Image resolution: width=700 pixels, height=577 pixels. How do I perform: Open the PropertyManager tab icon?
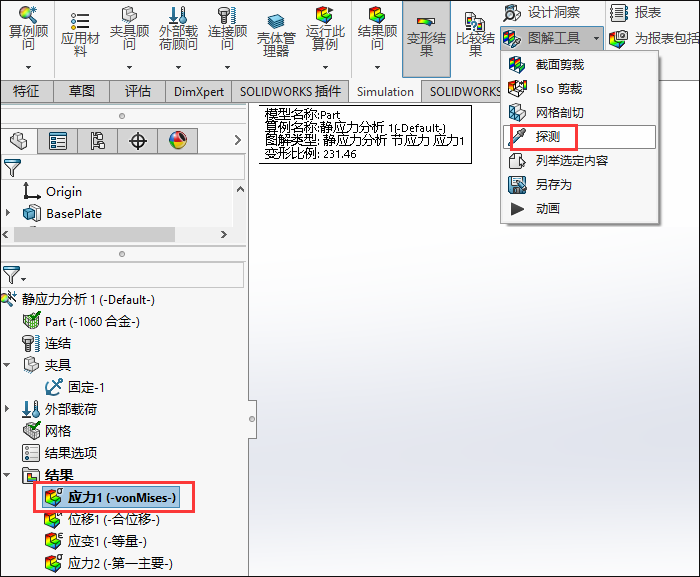(x=58, y=141)
